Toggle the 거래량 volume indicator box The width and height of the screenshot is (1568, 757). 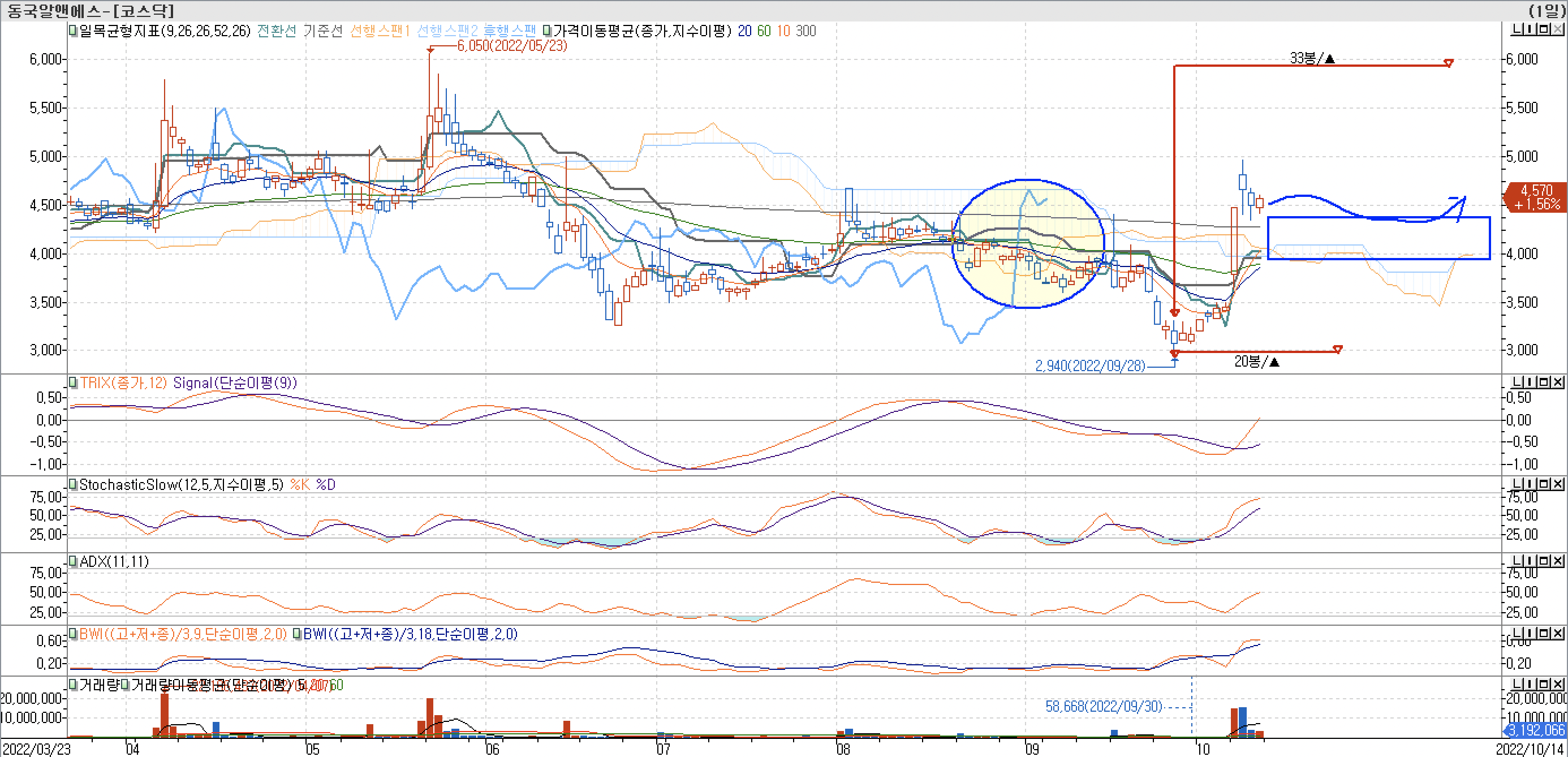tap(73, 685)
